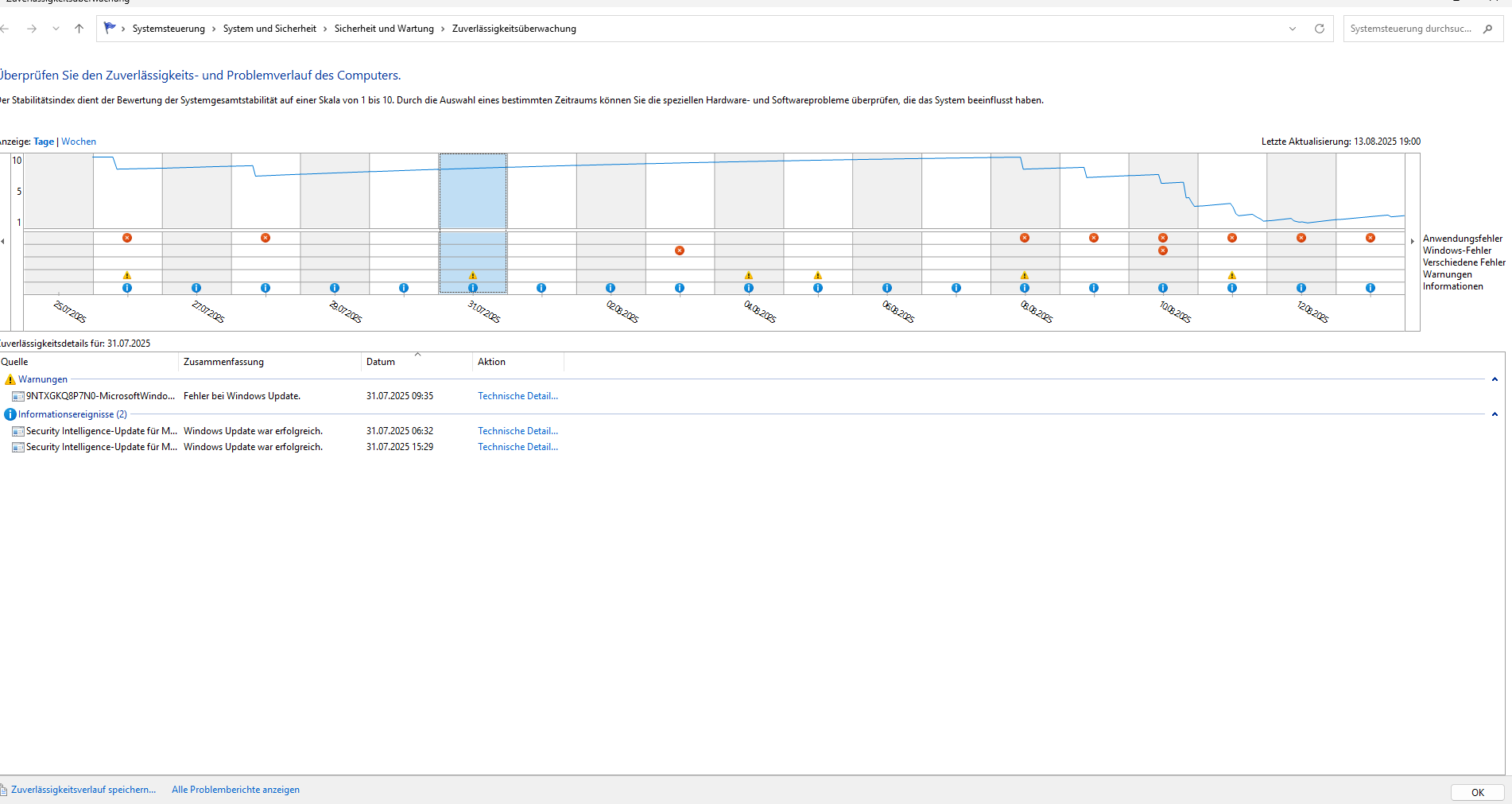Open Technische Details for the 15:29 update
The height and width of the screenshot is (804, 1512).
[x=518, y=447]
